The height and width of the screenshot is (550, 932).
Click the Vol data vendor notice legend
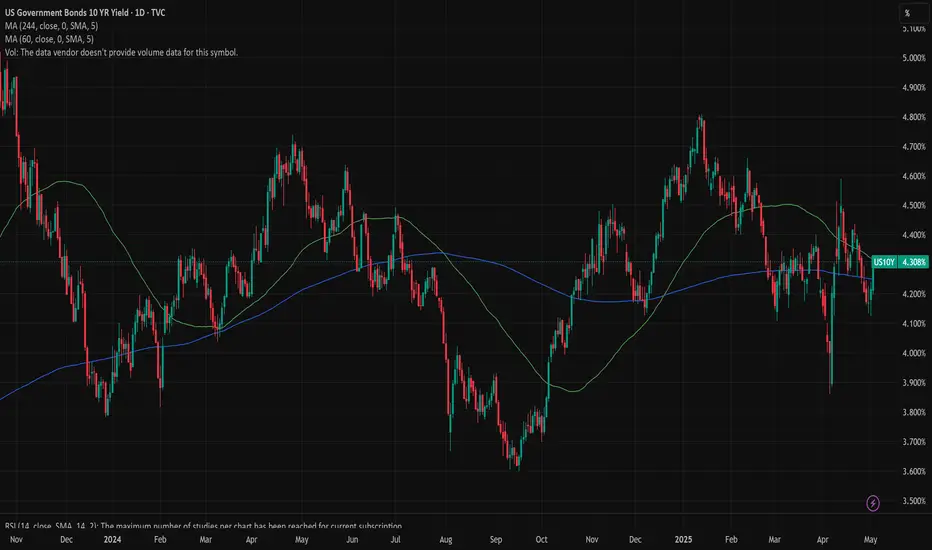[121, 52]
